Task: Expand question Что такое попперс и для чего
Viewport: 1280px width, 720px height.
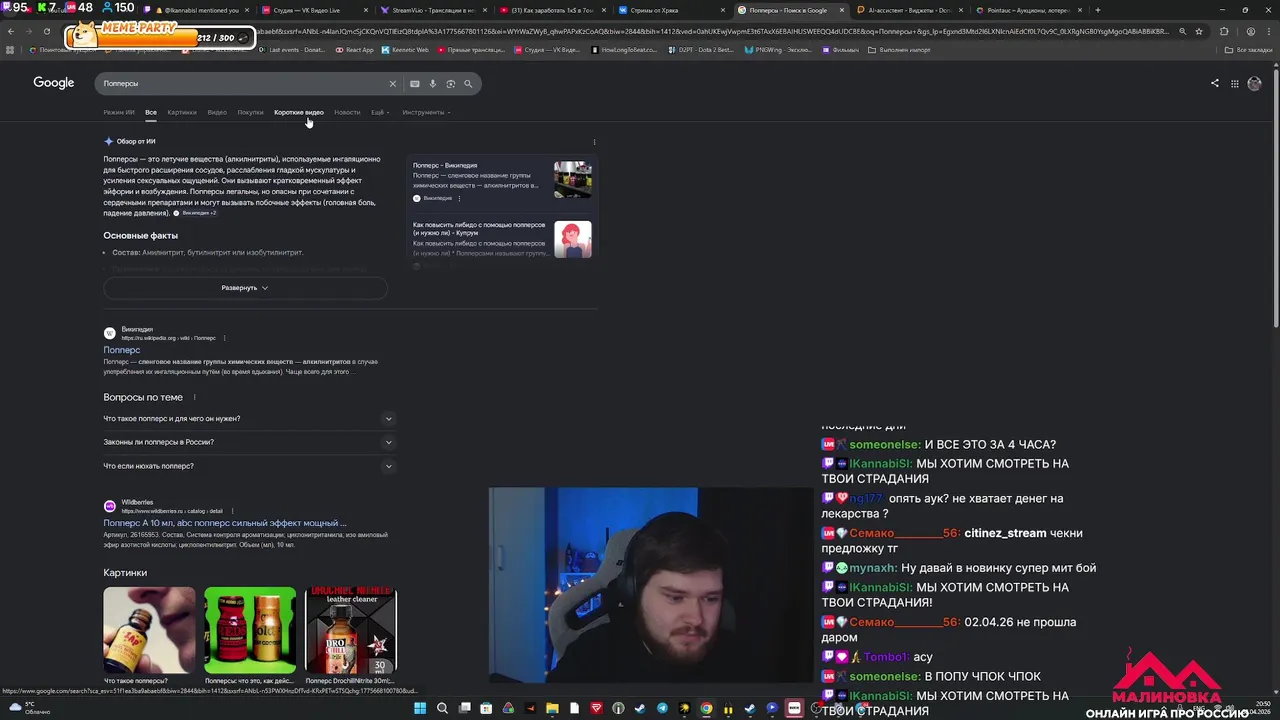Action: 249,419
